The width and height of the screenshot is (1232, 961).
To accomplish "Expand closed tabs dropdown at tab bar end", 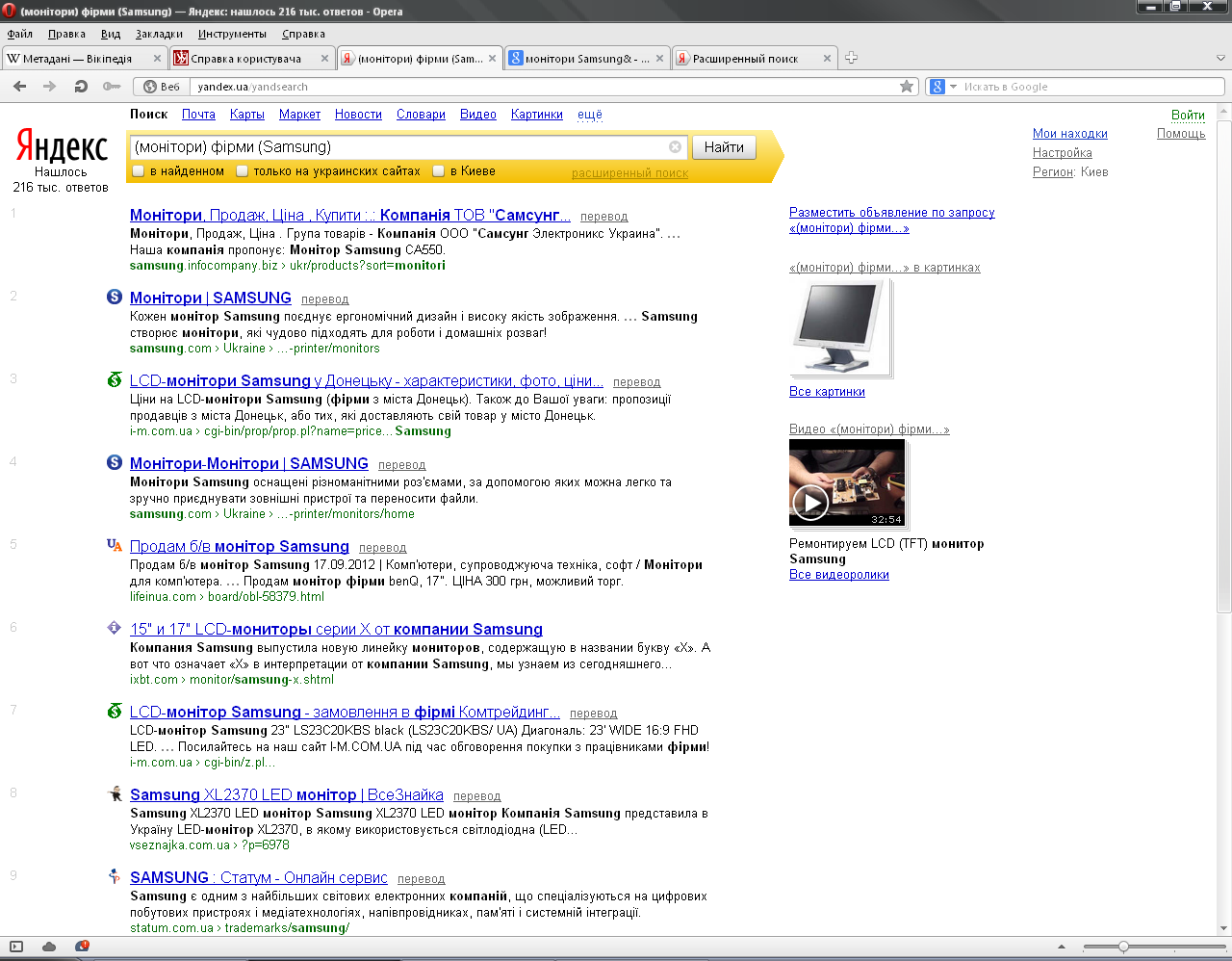I will coord(1220,59).
